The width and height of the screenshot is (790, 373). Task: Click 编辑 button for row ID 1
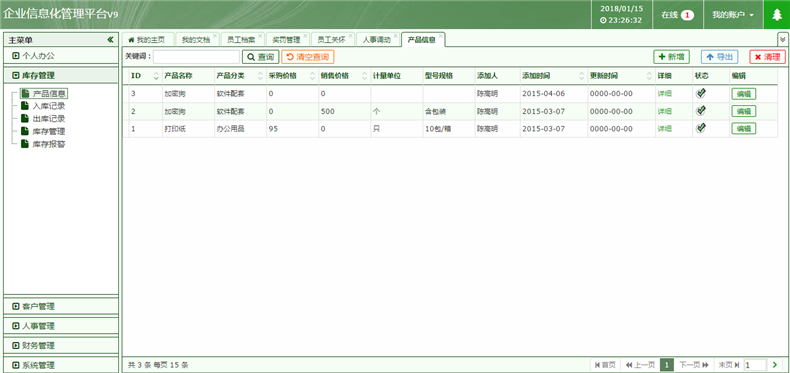[x=744, y=129]
